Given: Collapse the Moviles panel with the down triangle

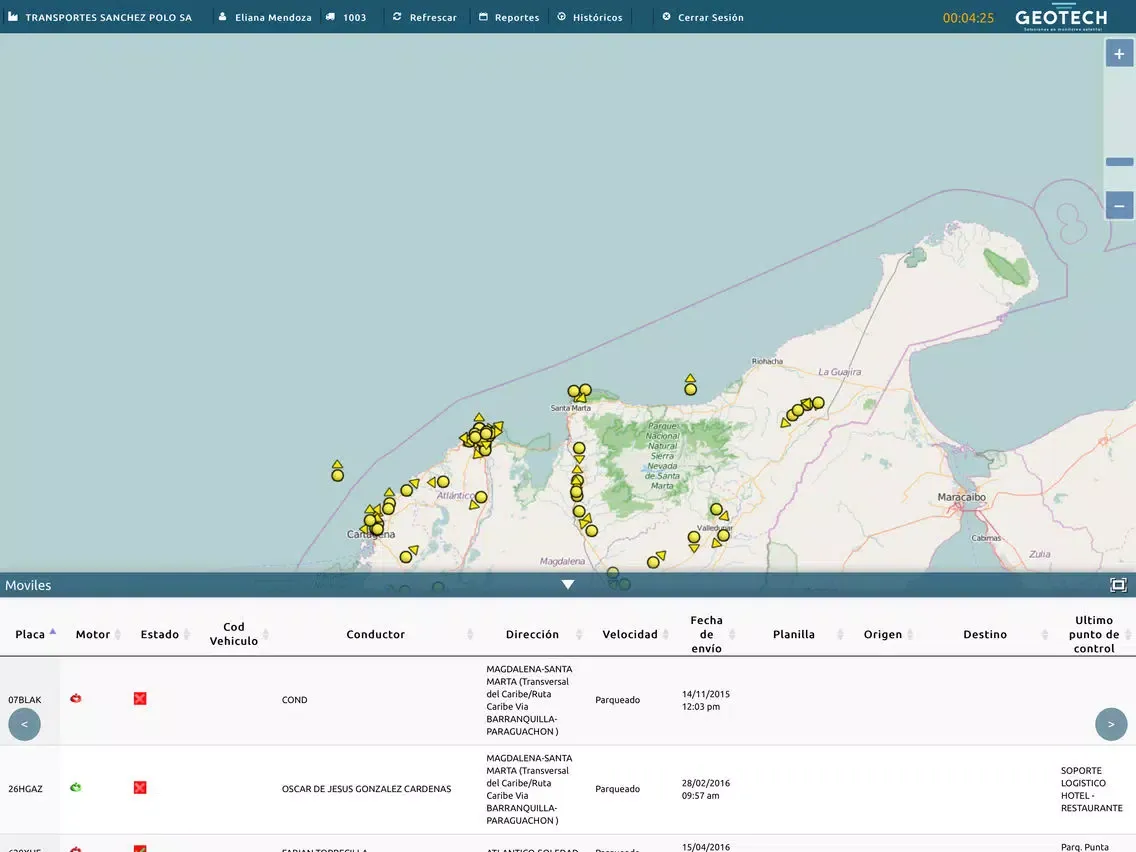Looking at the screenshot, I should 568,585.
